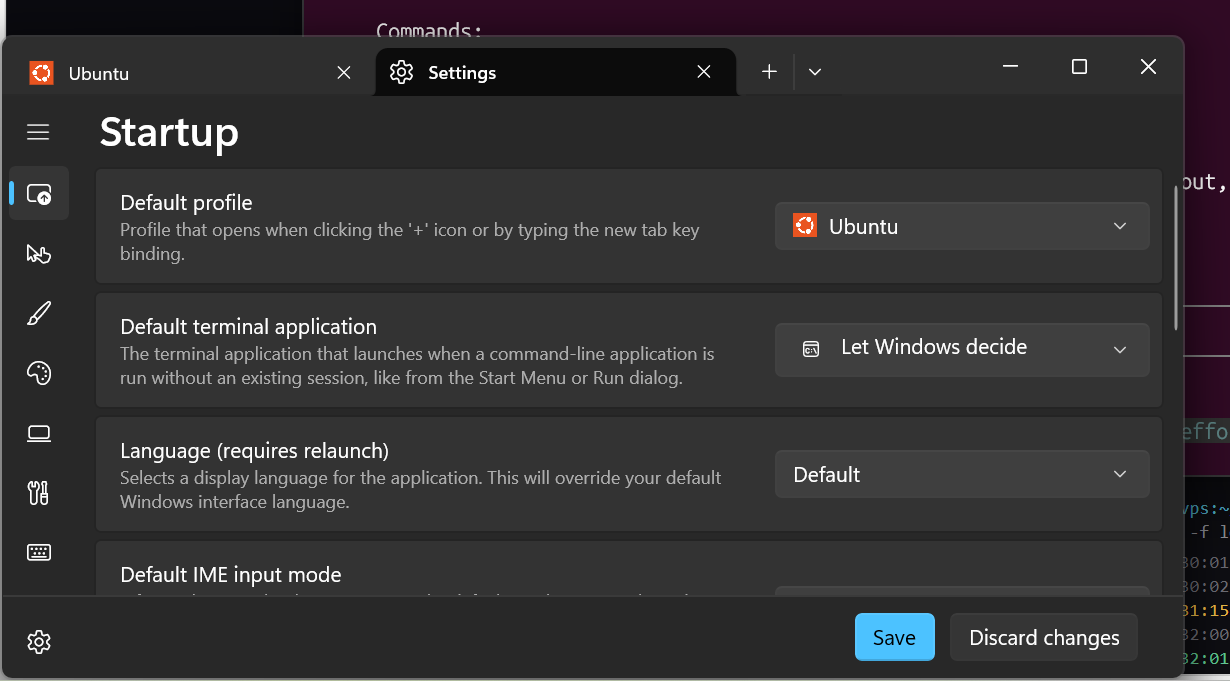Viewport: 1230px width, 681px height.
Task: Toggle the tab dropdown chevron
Action: coord(814,72)
